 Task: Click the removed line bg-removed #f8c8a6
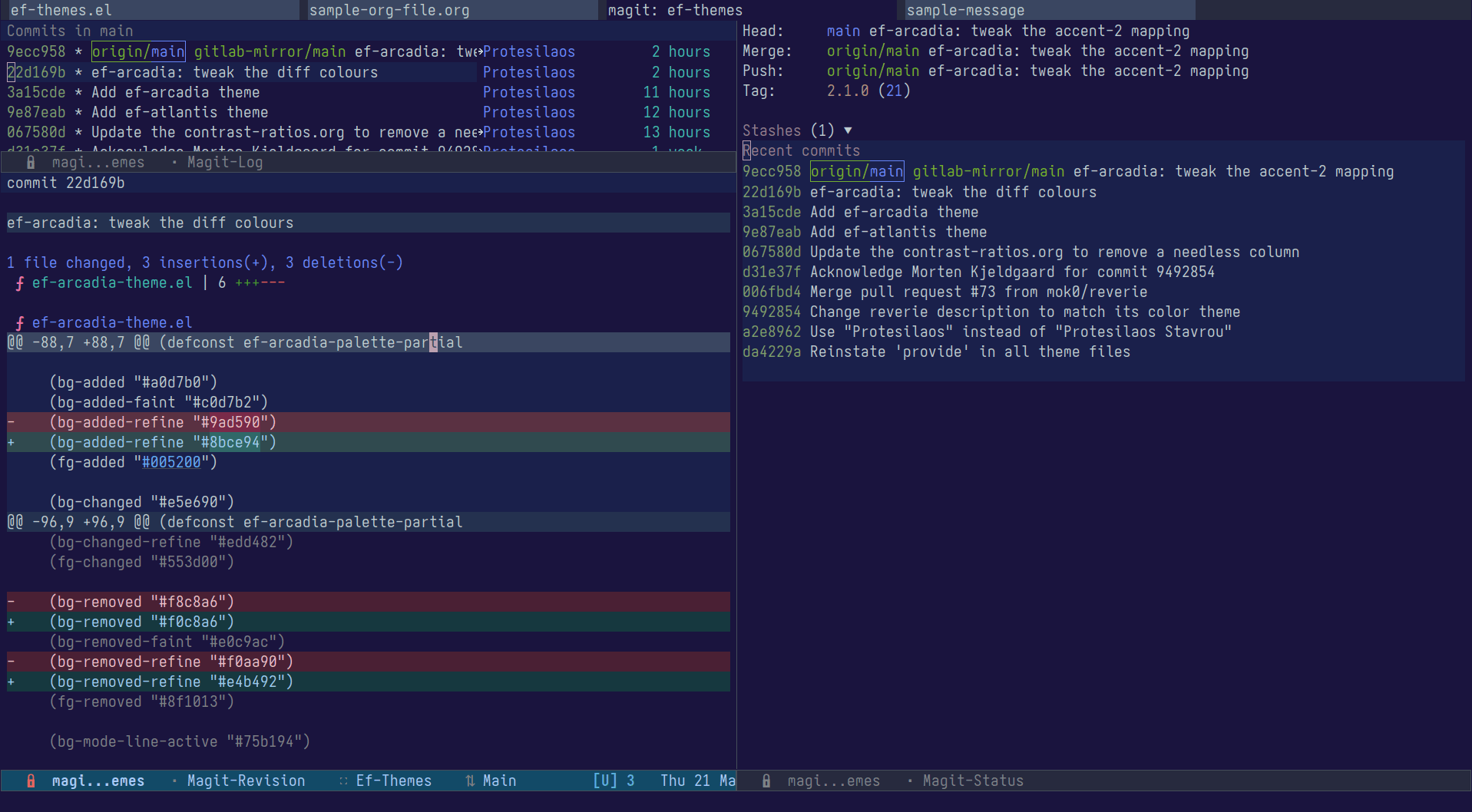tap(369, 602)
